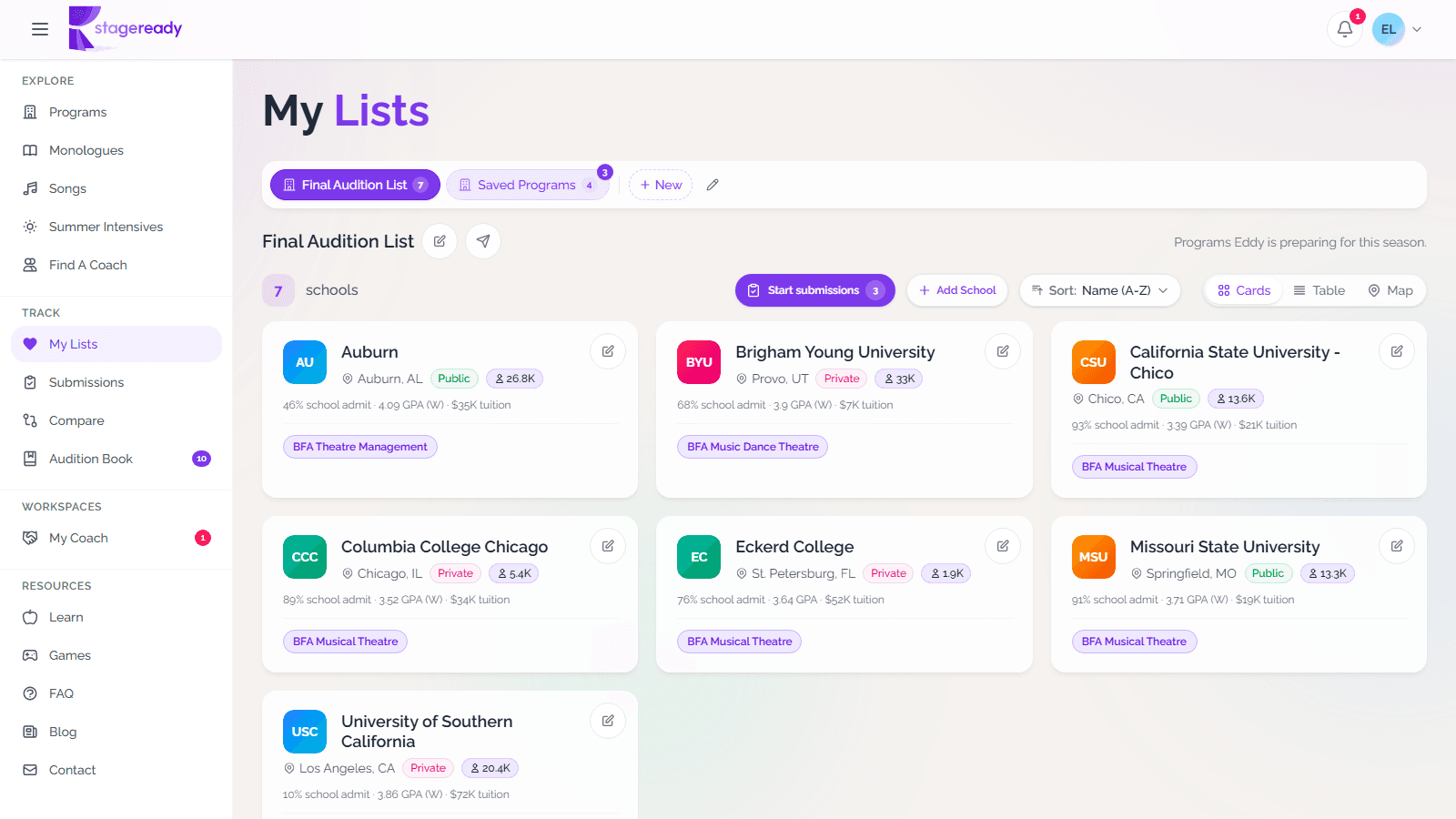Switch to Map view
1456x819 pixels.
click(1390, 290)
